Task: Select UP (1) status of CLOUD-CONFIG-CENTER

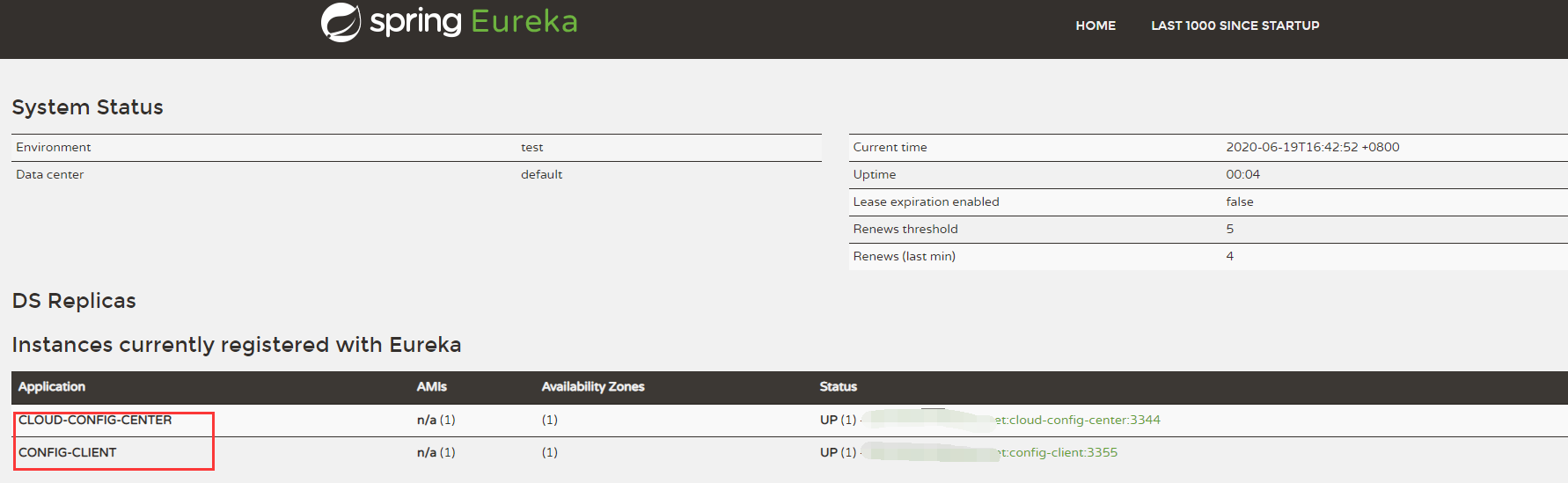Action: pyautogui.click(x=839, y=420)
